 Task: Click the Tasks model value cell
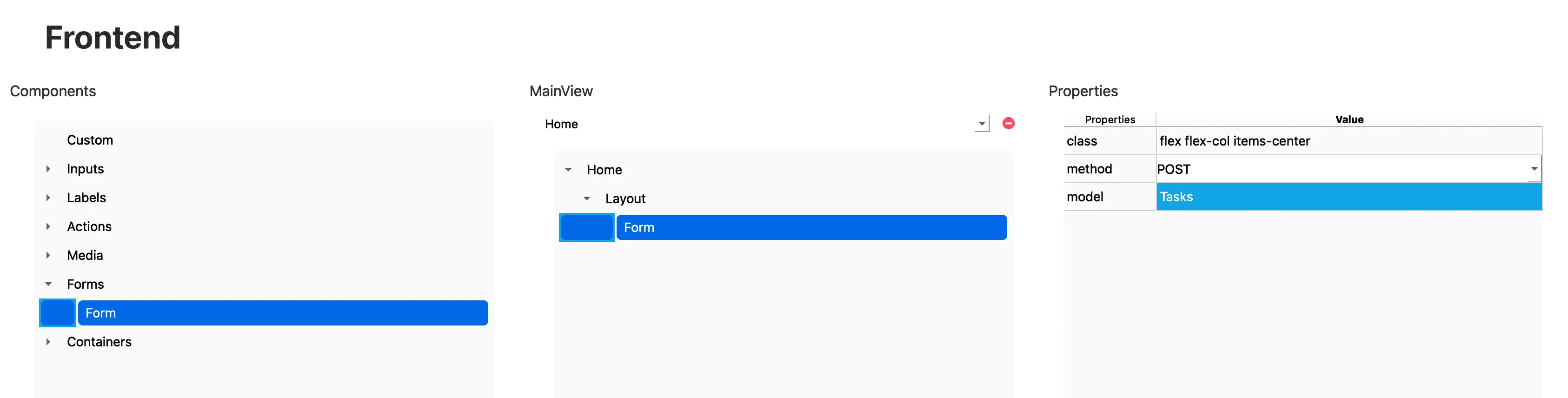(x=1349, y=197)
